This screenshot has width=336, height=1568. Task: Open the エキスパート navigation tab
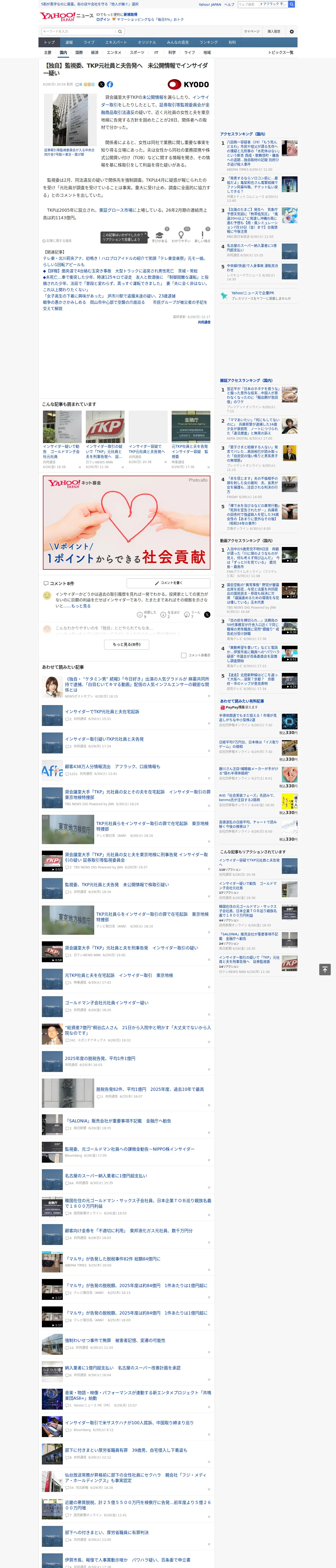point(116,43)
